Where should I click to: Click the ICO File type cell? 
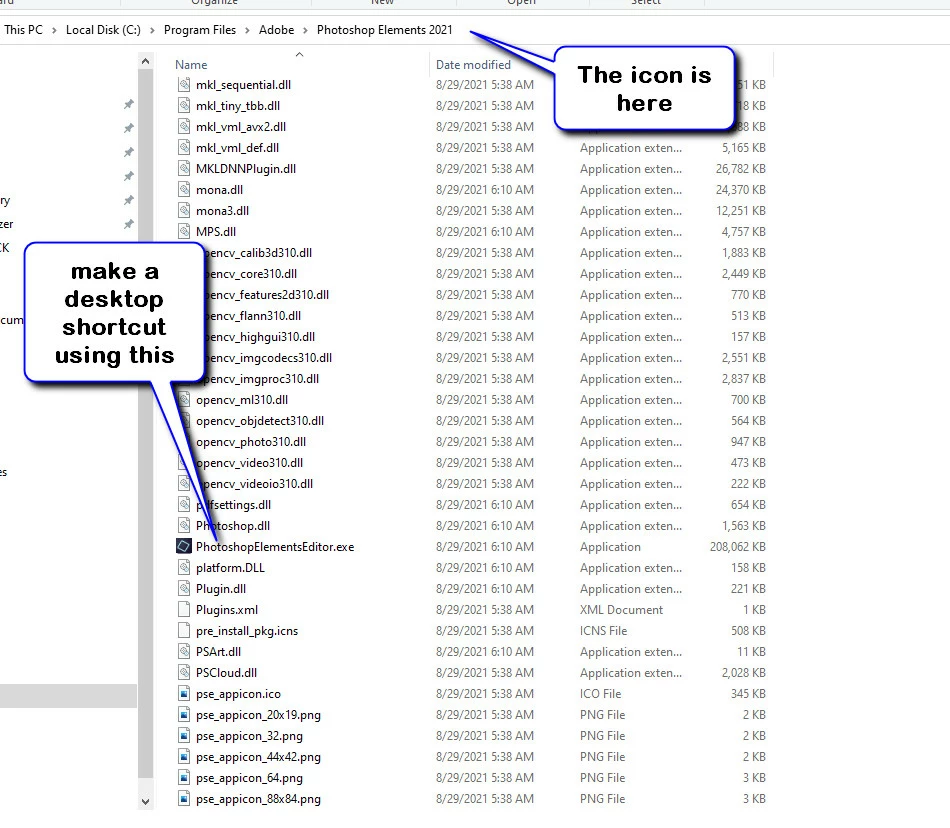[x=600, y=694]
